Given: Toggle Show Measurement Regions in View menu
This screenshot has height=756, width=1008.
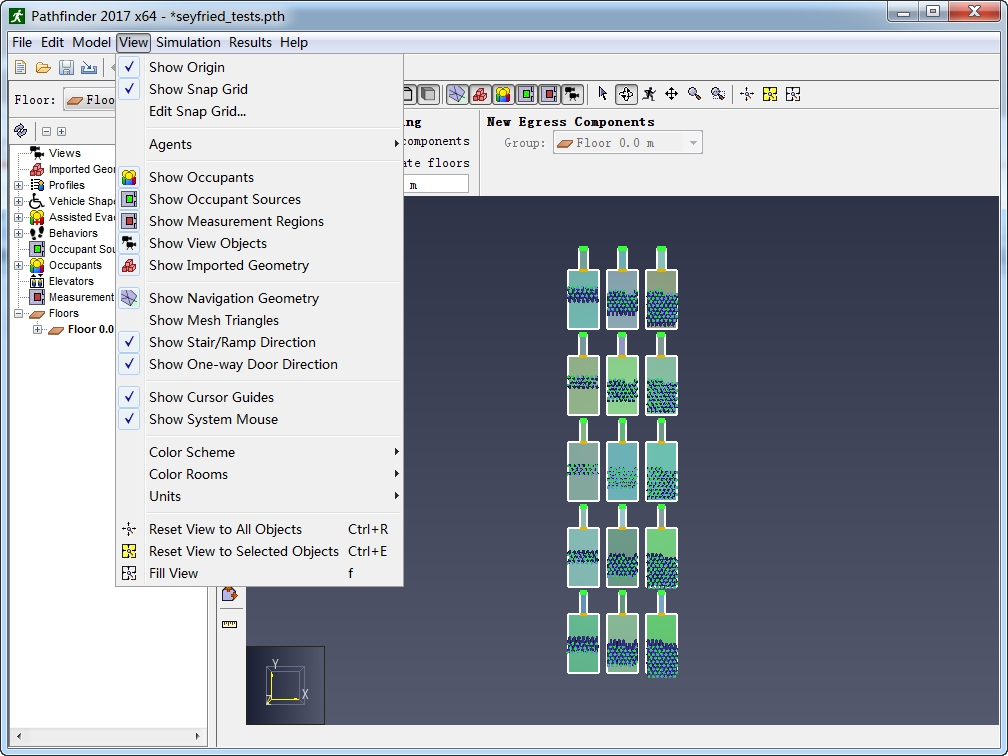Looking at the screenshot, I should click(x=260, y=221).
